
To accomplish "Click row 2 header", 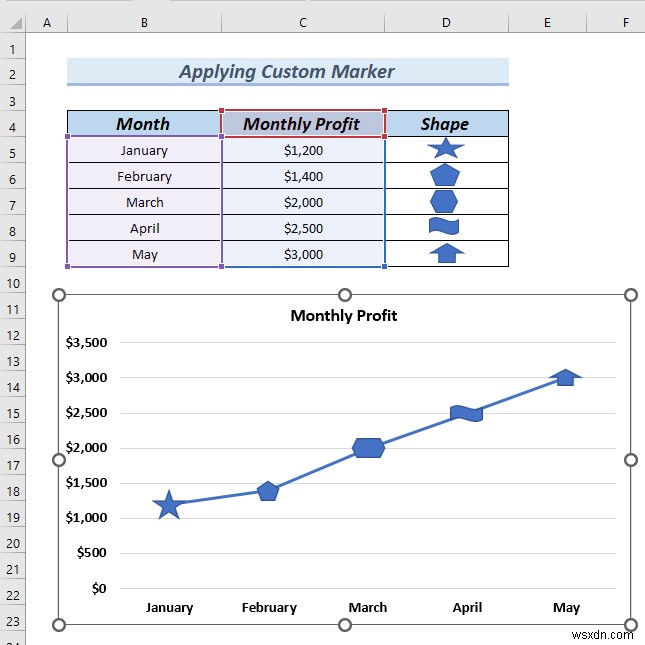I will [12, 74].
